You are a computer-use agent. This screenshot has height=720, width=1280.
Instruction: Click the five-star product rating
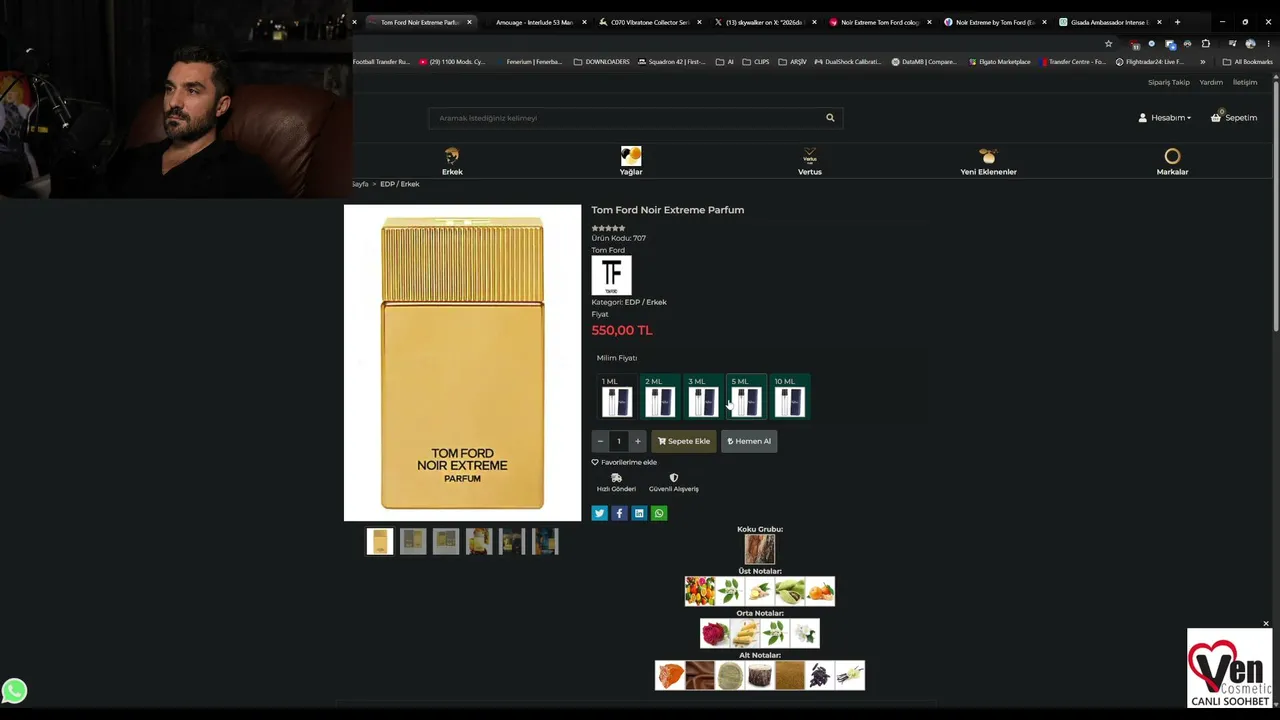(x=608, y=229)
